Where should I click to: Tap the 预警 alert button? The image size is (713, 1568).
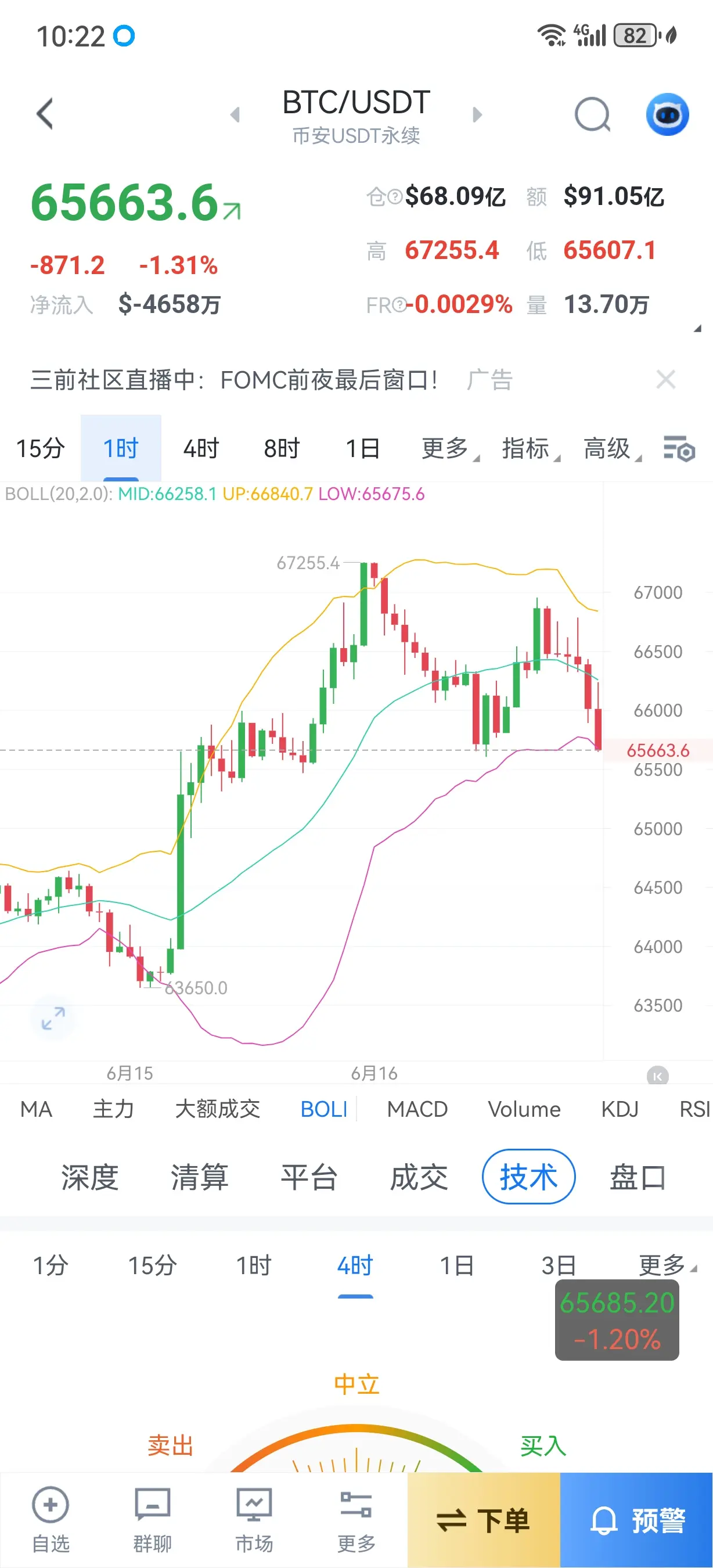(x=636, y=1520)
